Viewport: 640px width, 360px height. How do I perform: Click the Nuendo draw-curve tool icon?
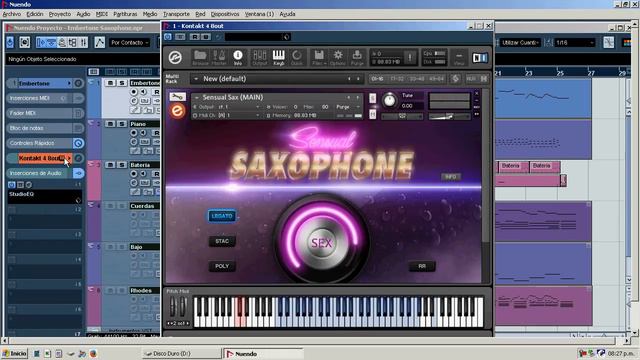(x=100, y=42)
